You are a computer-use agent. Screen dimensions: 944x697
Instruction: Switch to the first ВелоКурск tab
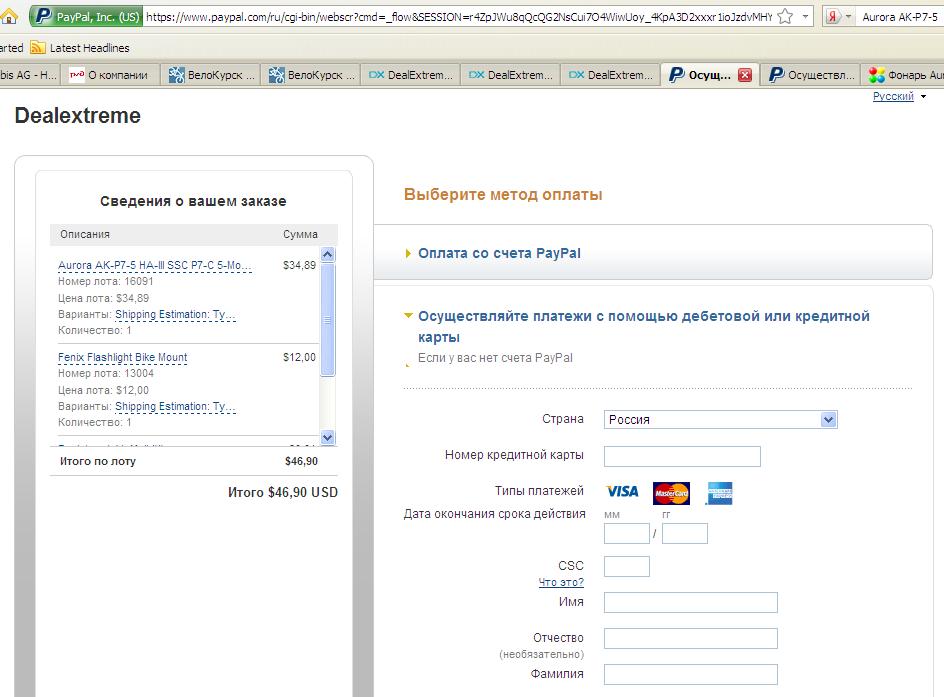click(x=211, y=75)
